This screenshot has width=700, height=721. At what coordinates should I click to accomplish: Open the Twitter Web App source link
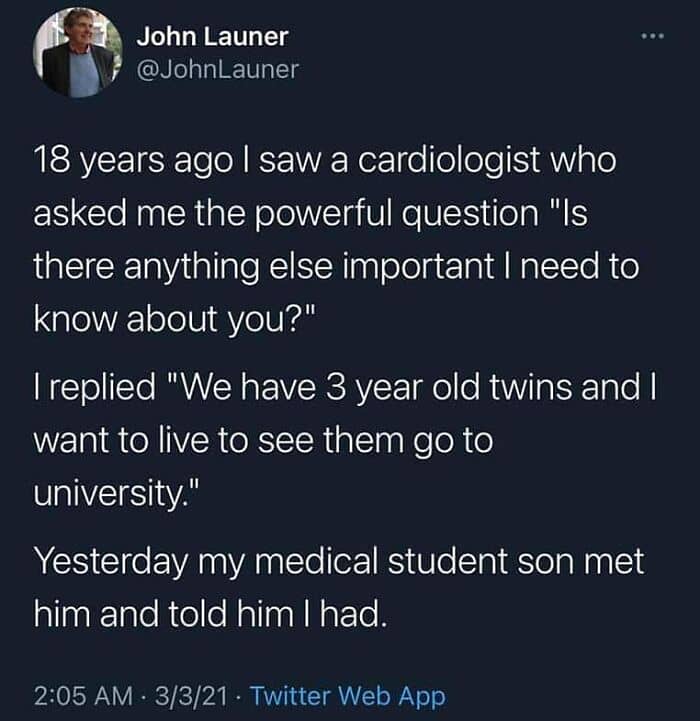[x=348, y=696]
